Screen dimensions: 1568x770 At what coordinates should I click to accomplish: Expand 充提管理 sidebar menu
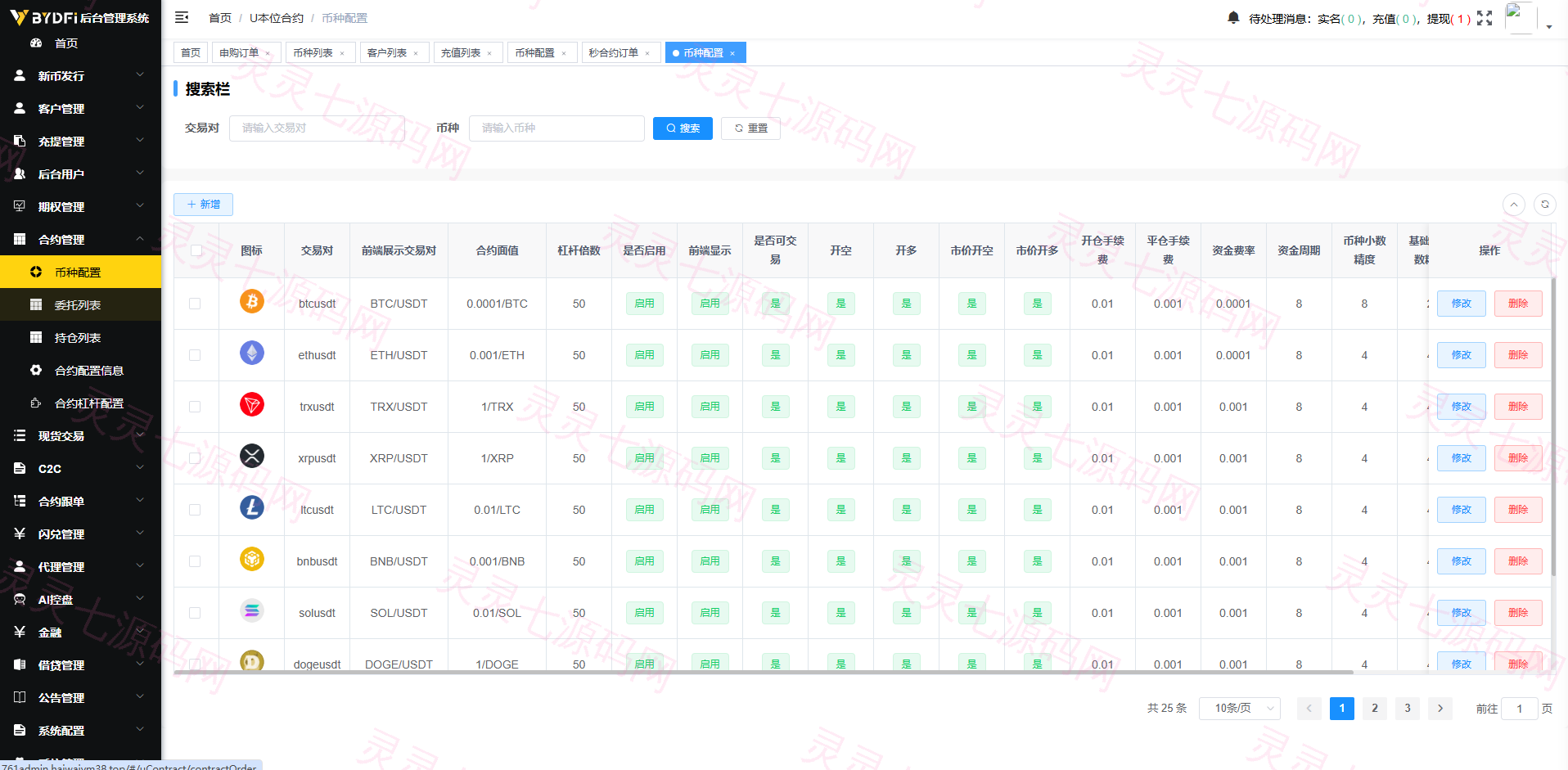[x=80, y=141]
